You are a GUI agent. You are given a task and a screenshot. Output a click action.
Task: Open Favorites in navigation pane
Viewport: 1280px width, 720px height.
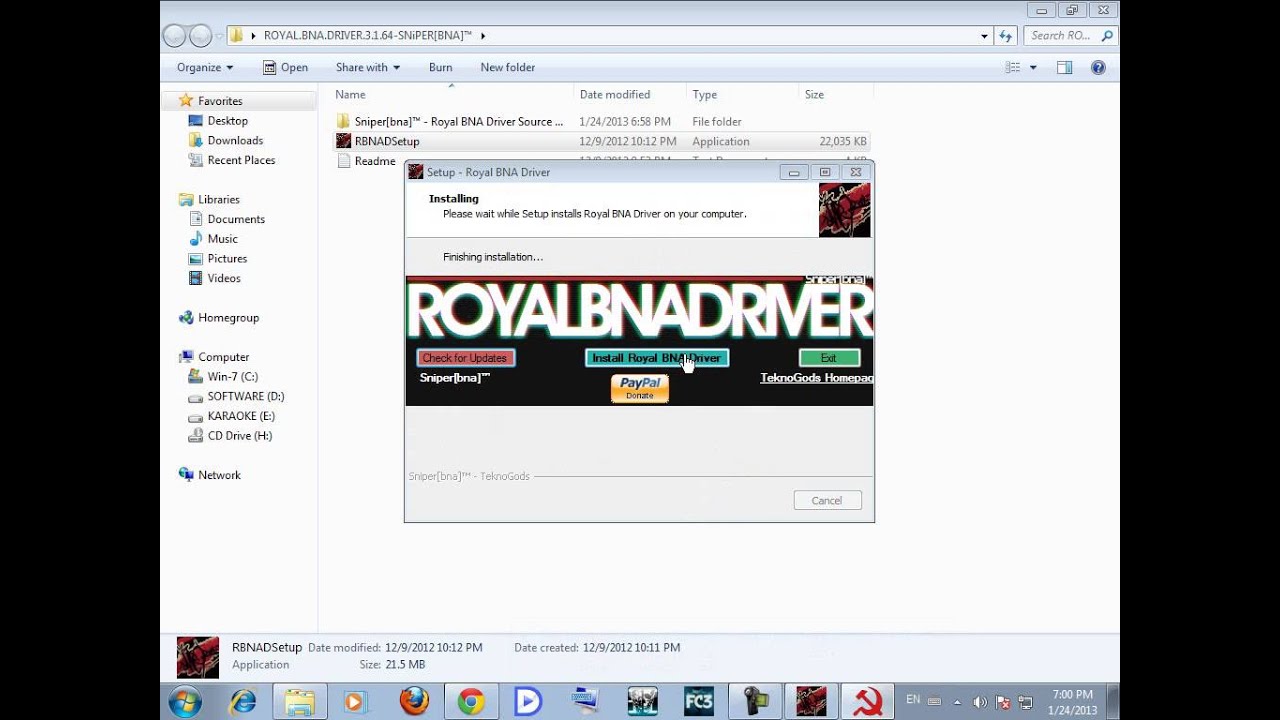point(220,101)
